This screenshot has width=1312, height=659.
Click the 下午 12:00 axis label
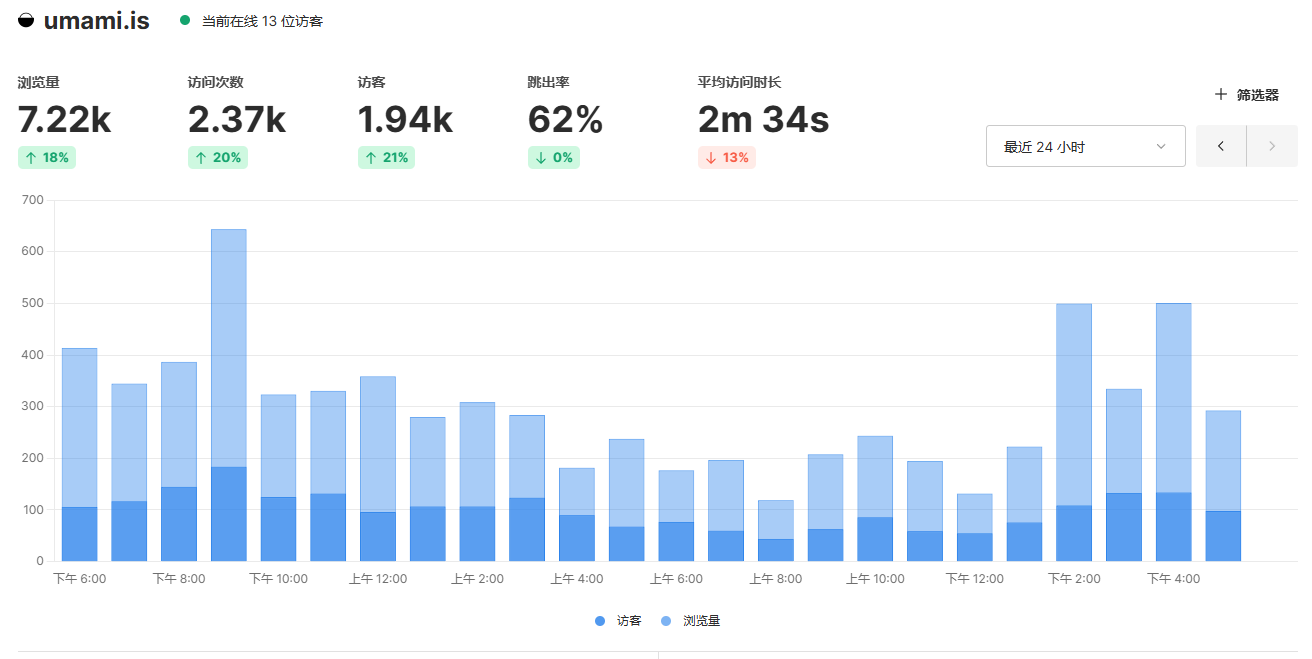(975, 579)
